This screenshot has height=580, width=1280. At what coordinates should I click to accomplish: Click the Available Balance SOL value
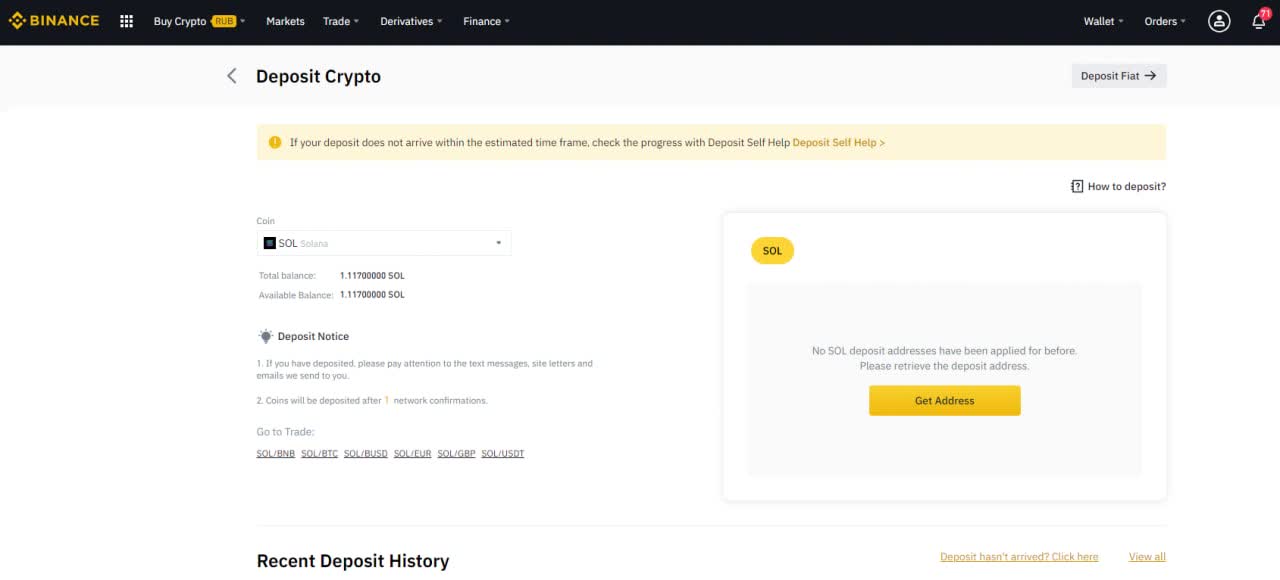click(372, 295)
